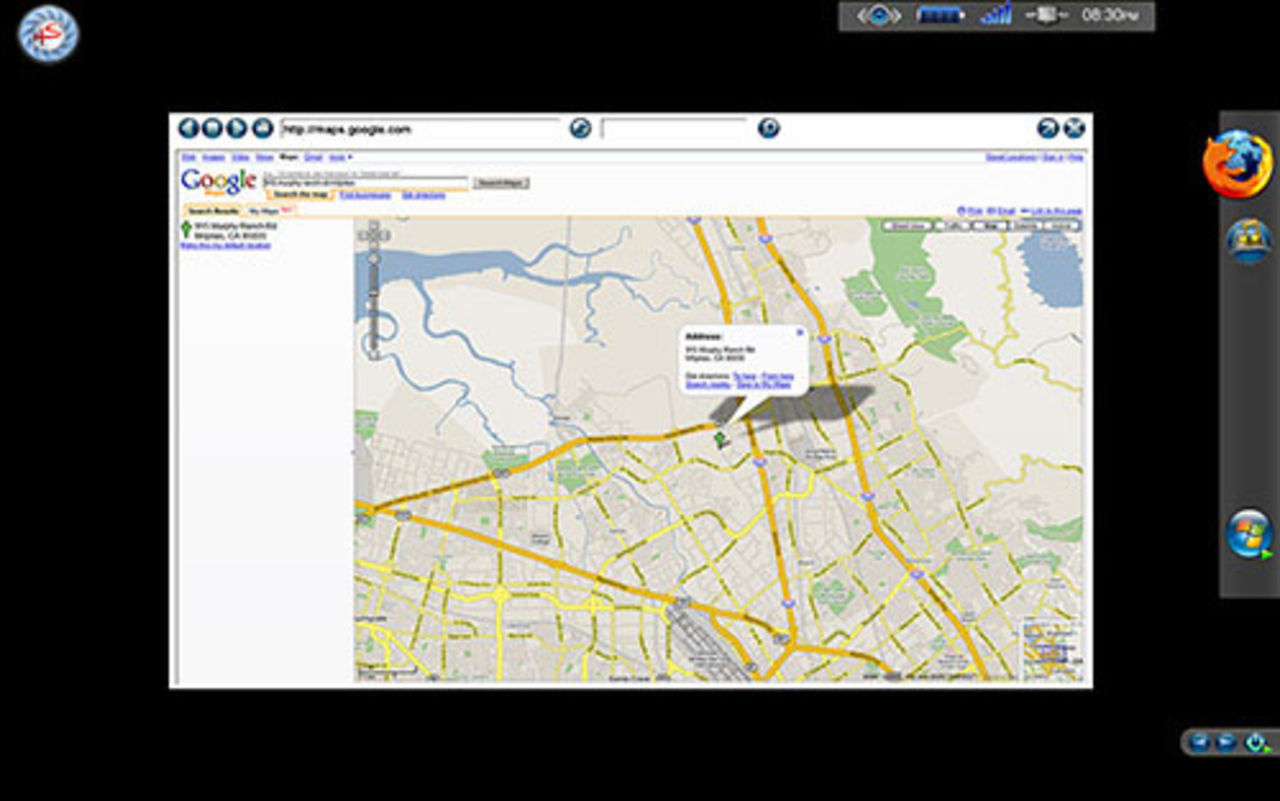Open the round logo in top-left corner
The image size is (1280, 801).
click(x=48, y=33)
